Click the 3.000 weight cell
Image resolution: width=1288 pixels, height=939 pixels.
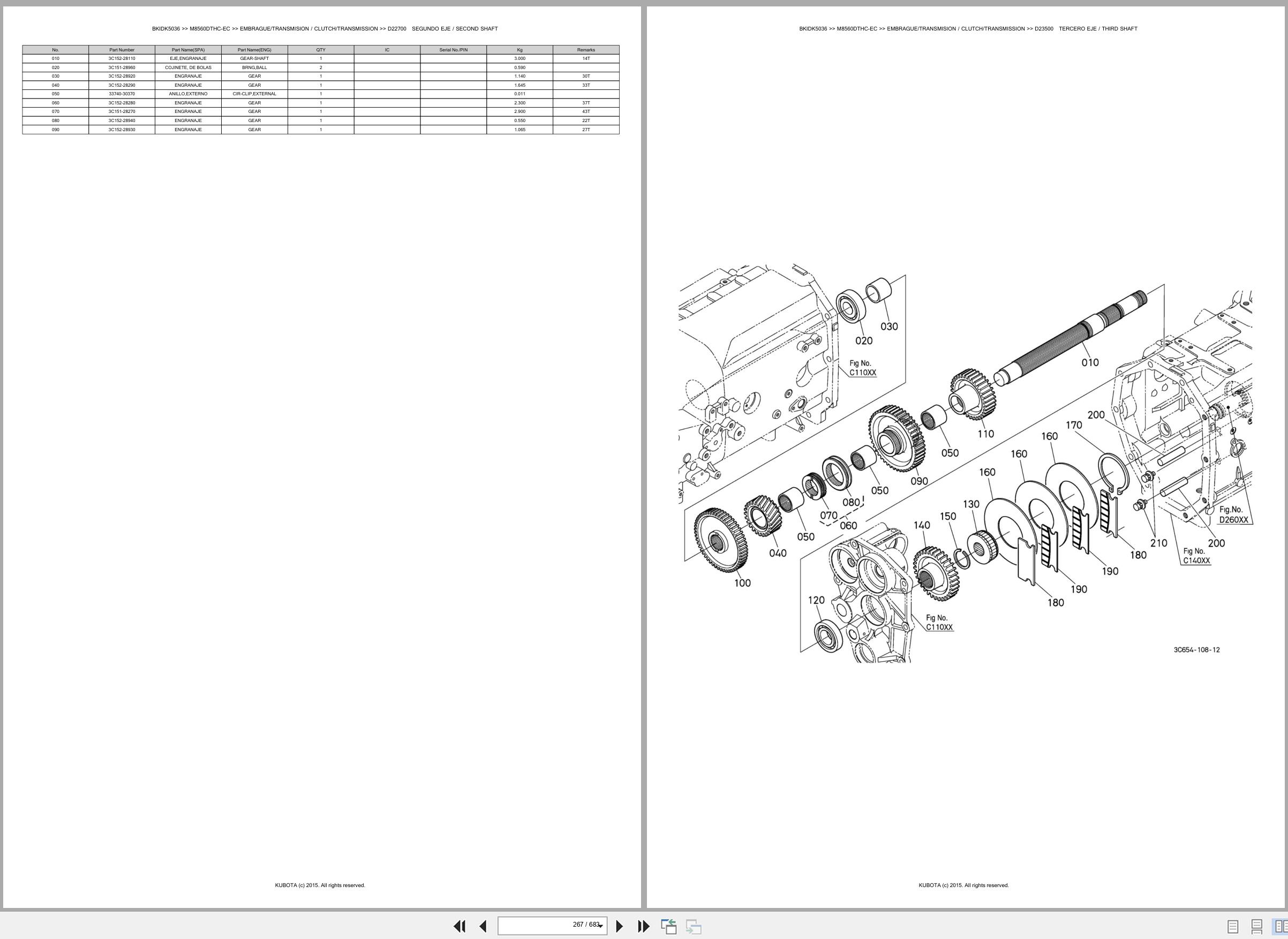[519, 58]
